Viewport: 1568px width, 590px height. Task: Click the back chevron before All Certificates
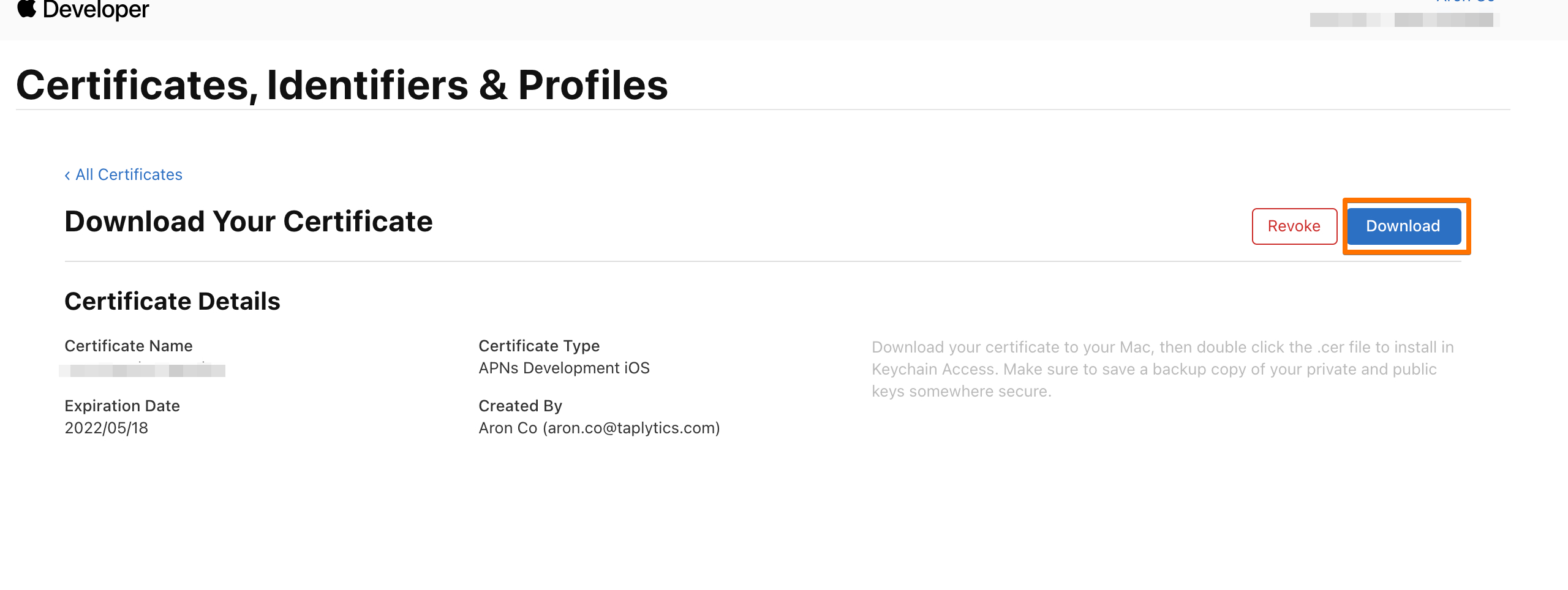[x=67, y=176]
